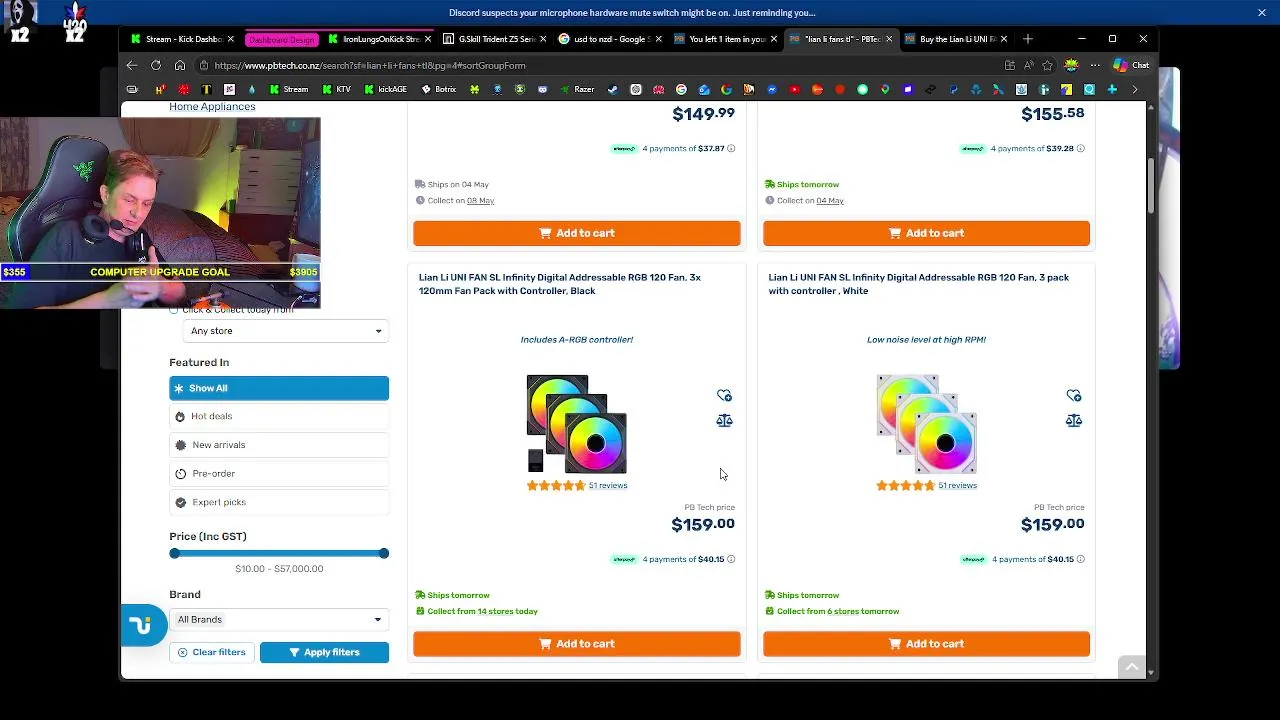The image size is (1280, 720).
Task: Add $155.58 item to cart
Action: click(x=926, y=233)
